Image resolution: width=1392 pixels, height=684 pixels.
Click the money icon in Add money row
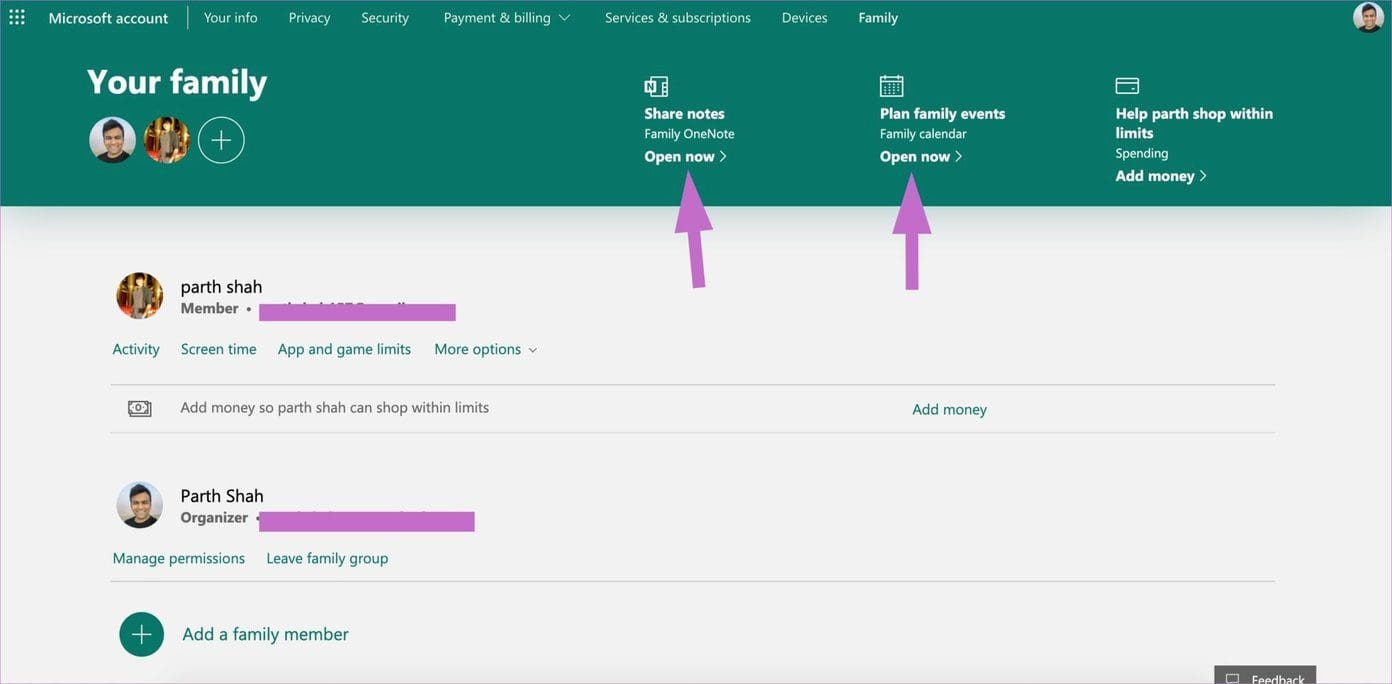coord(140,408)
